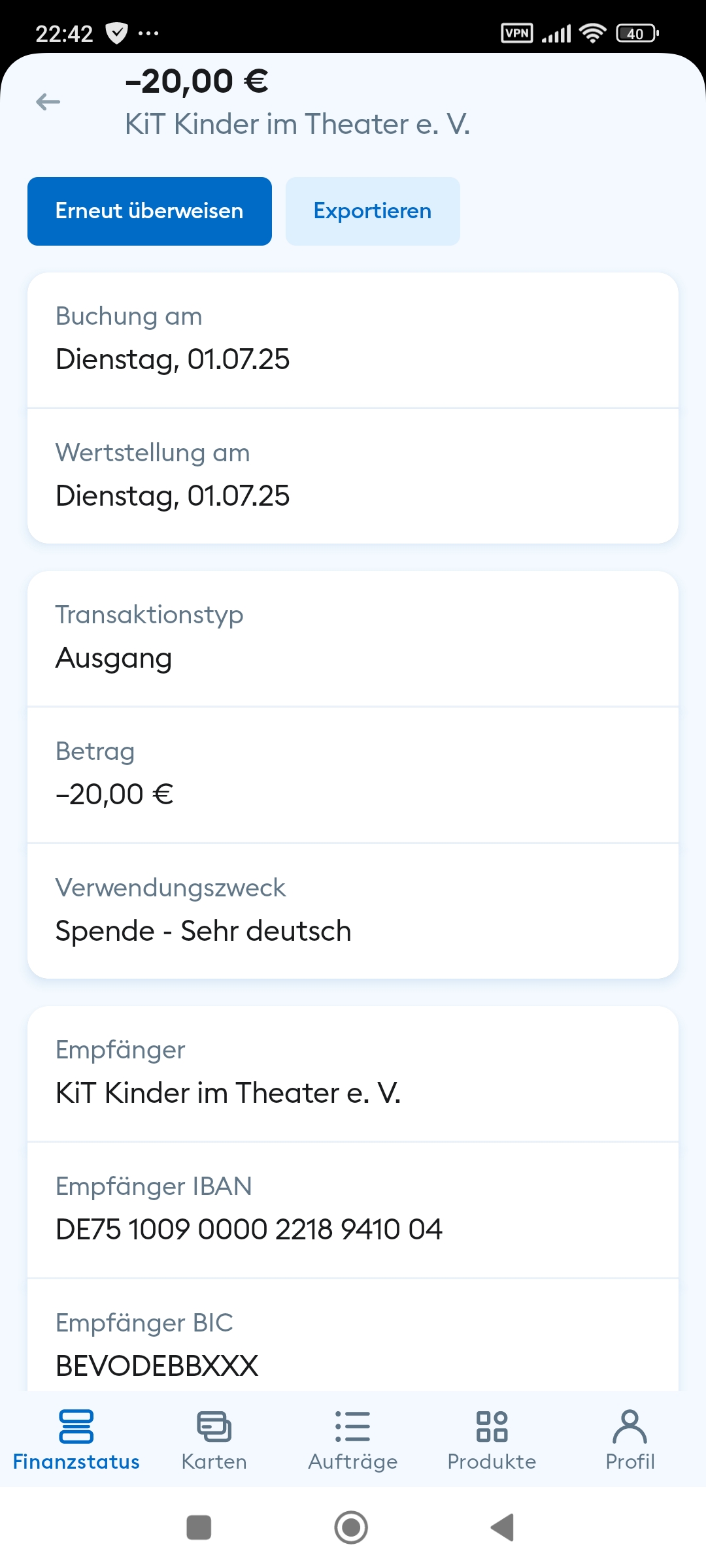Tap the Android home circle button
706x1568 pixels.
351,1527
